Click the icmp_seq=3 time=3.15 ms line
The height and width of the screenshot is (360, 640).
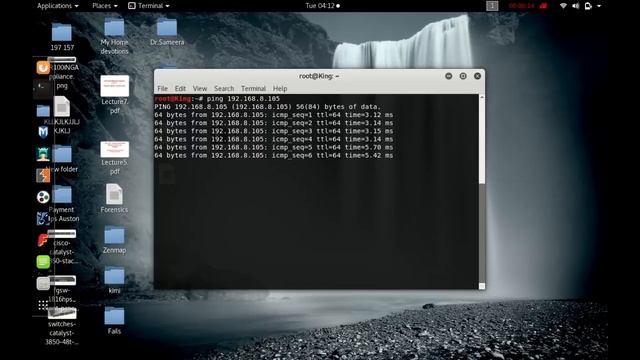273,131
